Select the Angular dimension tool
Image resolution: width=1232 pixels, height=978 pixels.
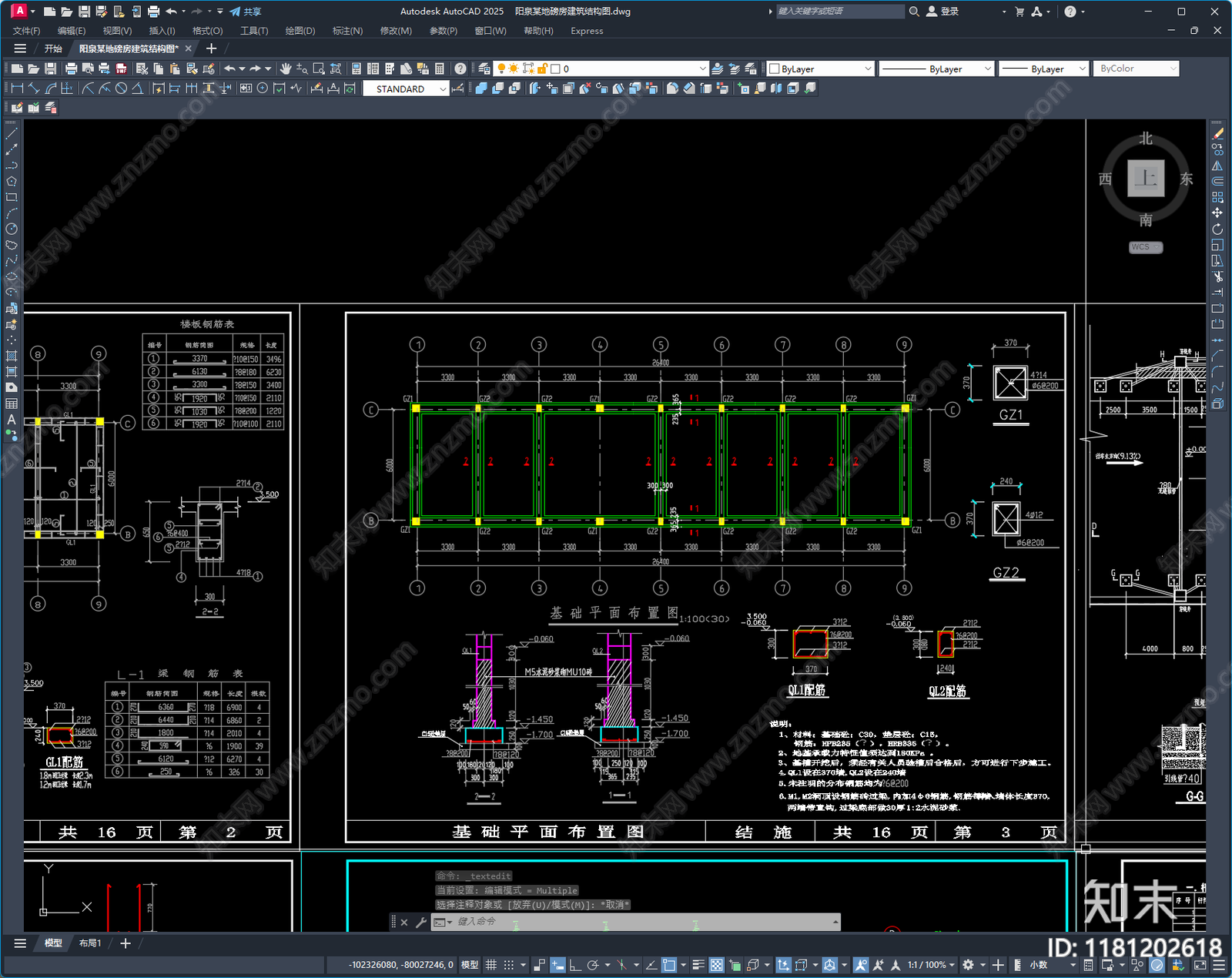(137, 89)
